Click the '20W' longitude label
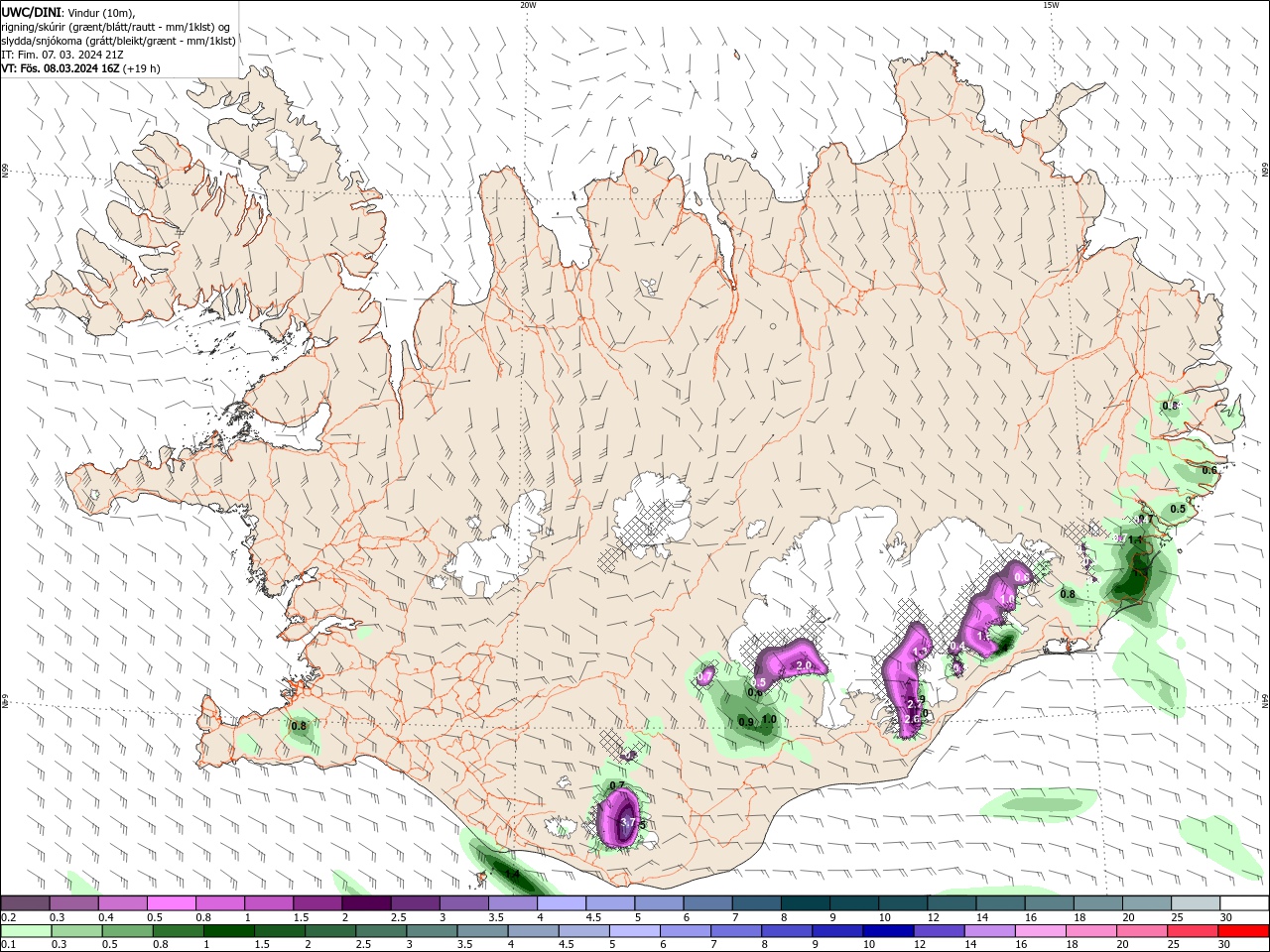The width and height of the screenshot is (1270, 952). tap(528, 5)
